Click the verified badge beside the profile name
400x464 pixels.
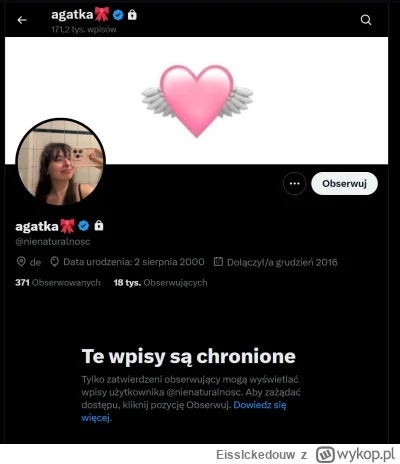84,226
